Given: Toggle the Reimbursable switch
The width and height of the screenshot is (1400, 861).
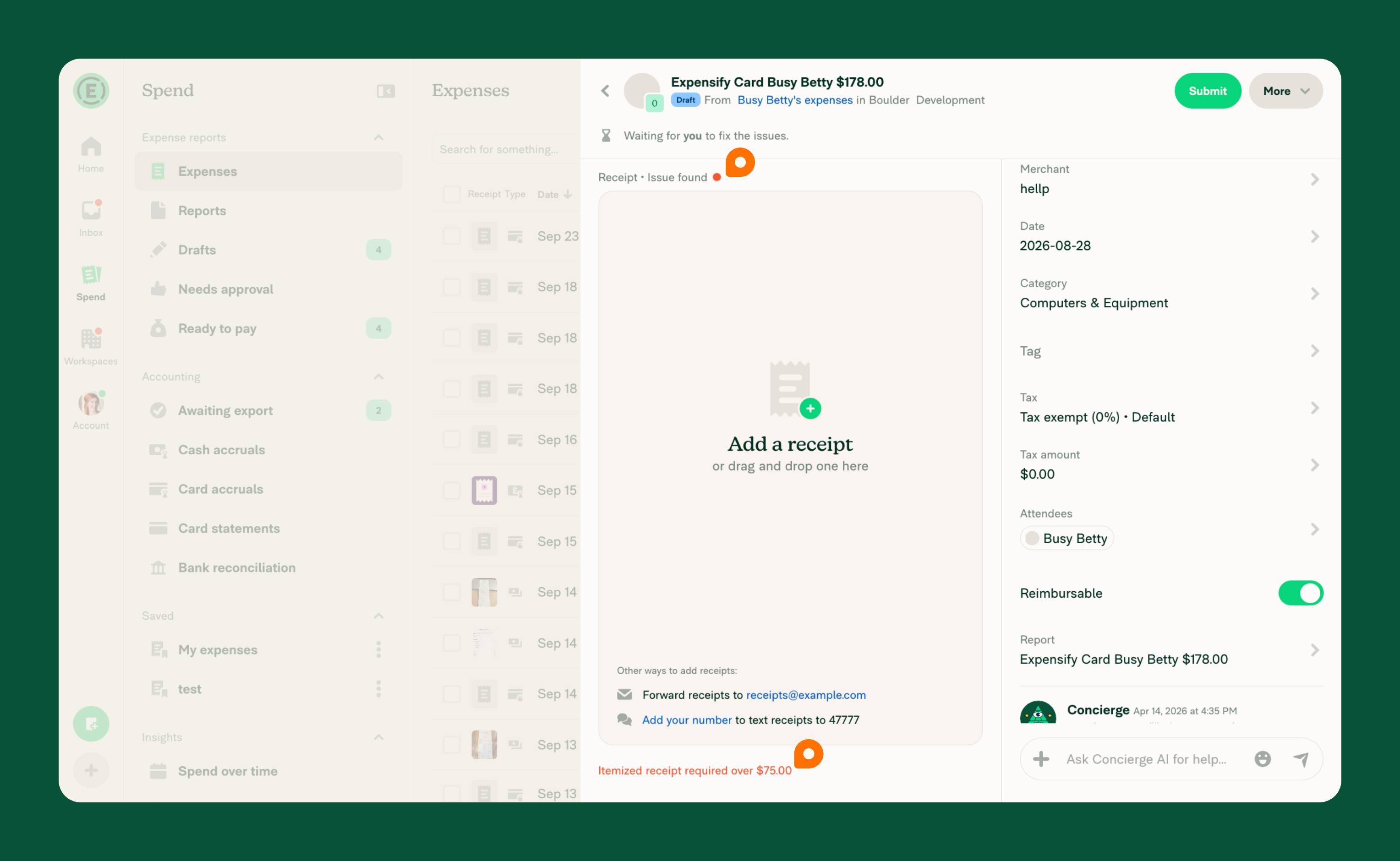Looking at the screenshot, I should (1300, 593).
